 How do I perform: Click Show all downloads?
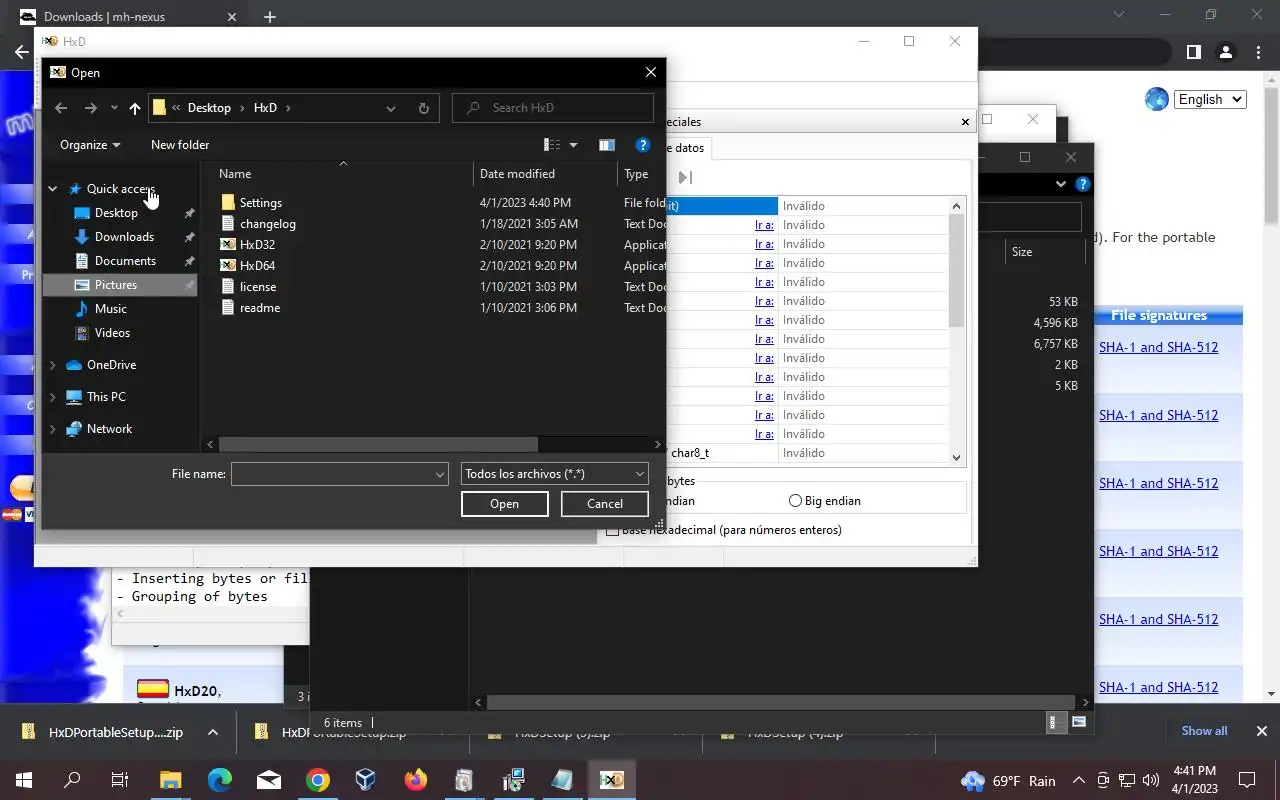1204,731
